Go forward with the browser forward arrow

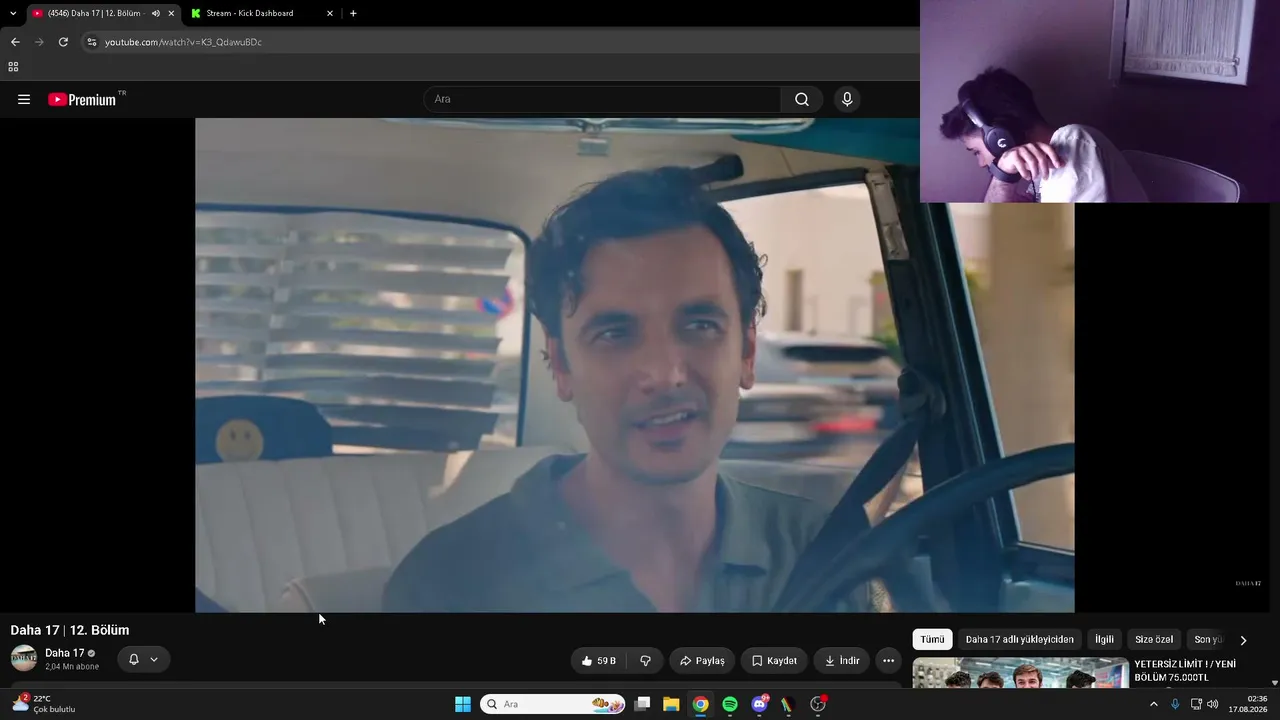(x=39, y=42)
